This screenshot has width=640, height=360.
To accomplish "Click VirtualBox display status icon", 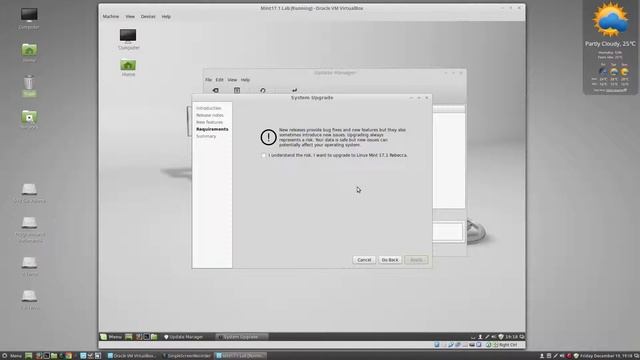I will pyautogui.click(x=479, y=345).
